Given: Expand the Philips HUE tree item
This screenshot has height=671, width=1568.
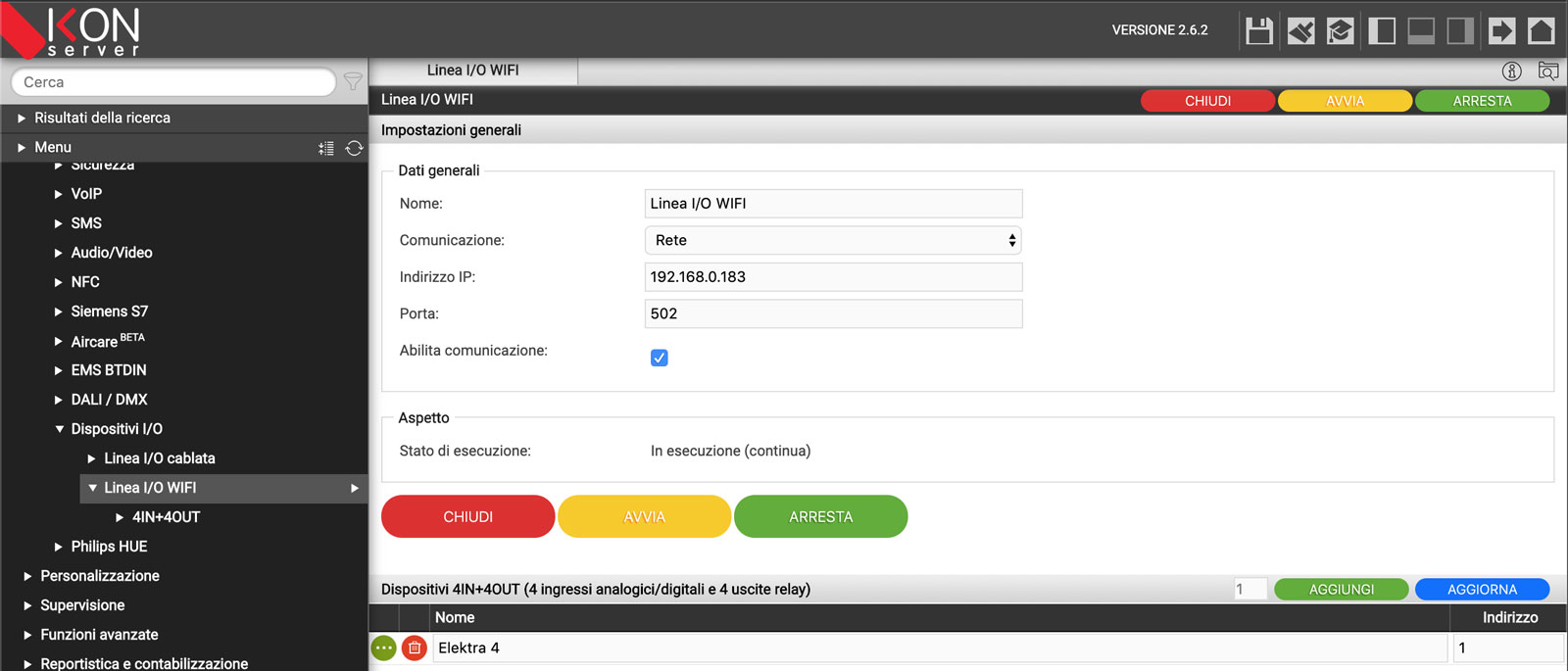Looking at the screenshot, I should [x=59, y=547].
